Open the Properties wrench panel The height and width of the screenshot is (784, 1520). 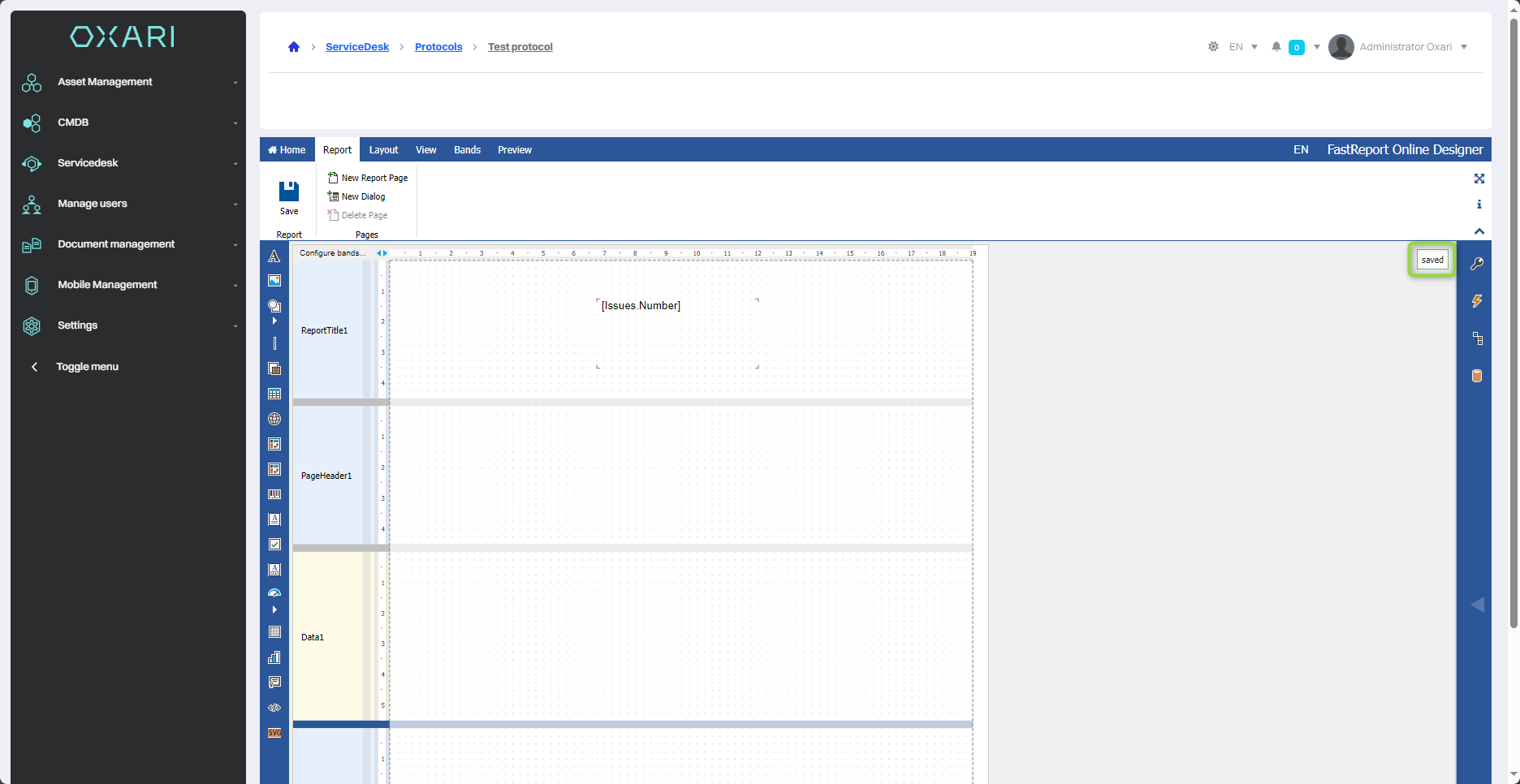(1477, 264)
